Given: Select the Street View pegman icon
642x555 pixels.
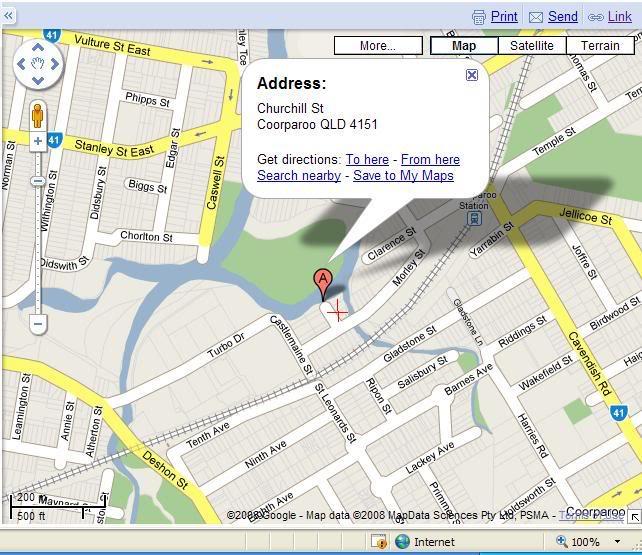Looking at the screenshot, I should [x=38, y=116].
